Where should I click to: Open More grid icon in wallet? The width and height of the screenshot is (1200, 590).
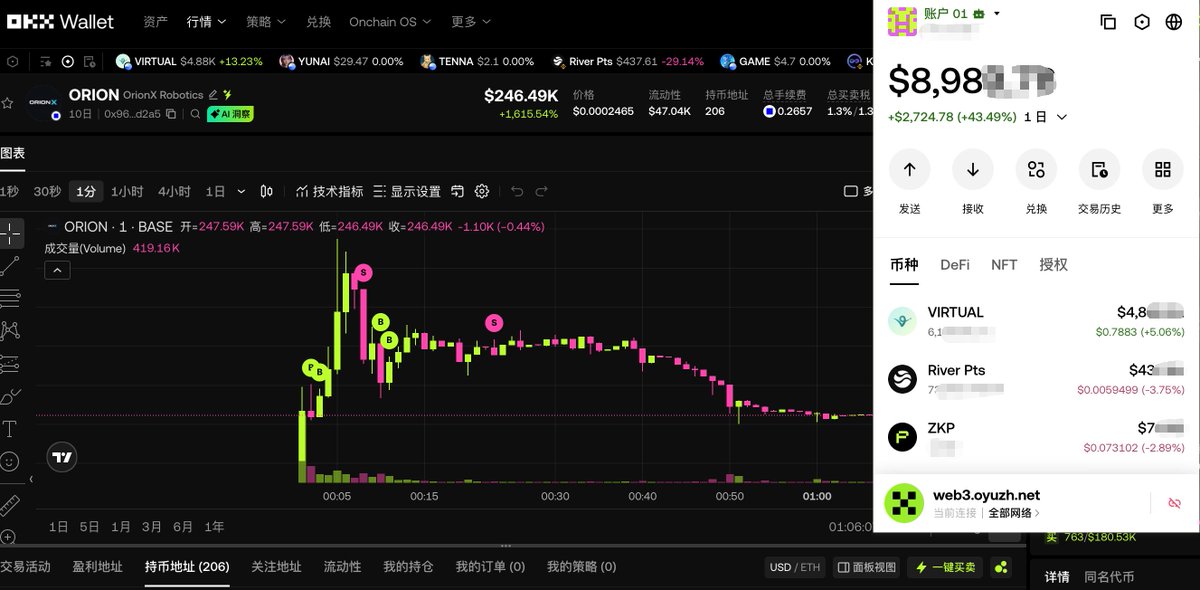pyautogui.click(x=1162, y=169)
